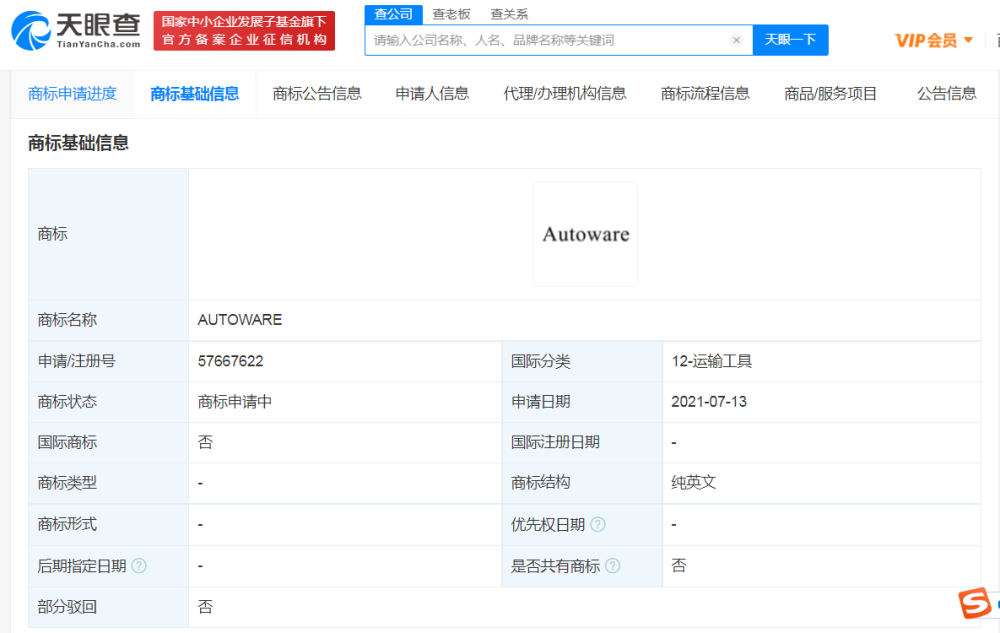The width and height of the screenshot is (1000, 633).
Task: Go to the 商标公告信息 tab
Action: click(x=317, y=94)
